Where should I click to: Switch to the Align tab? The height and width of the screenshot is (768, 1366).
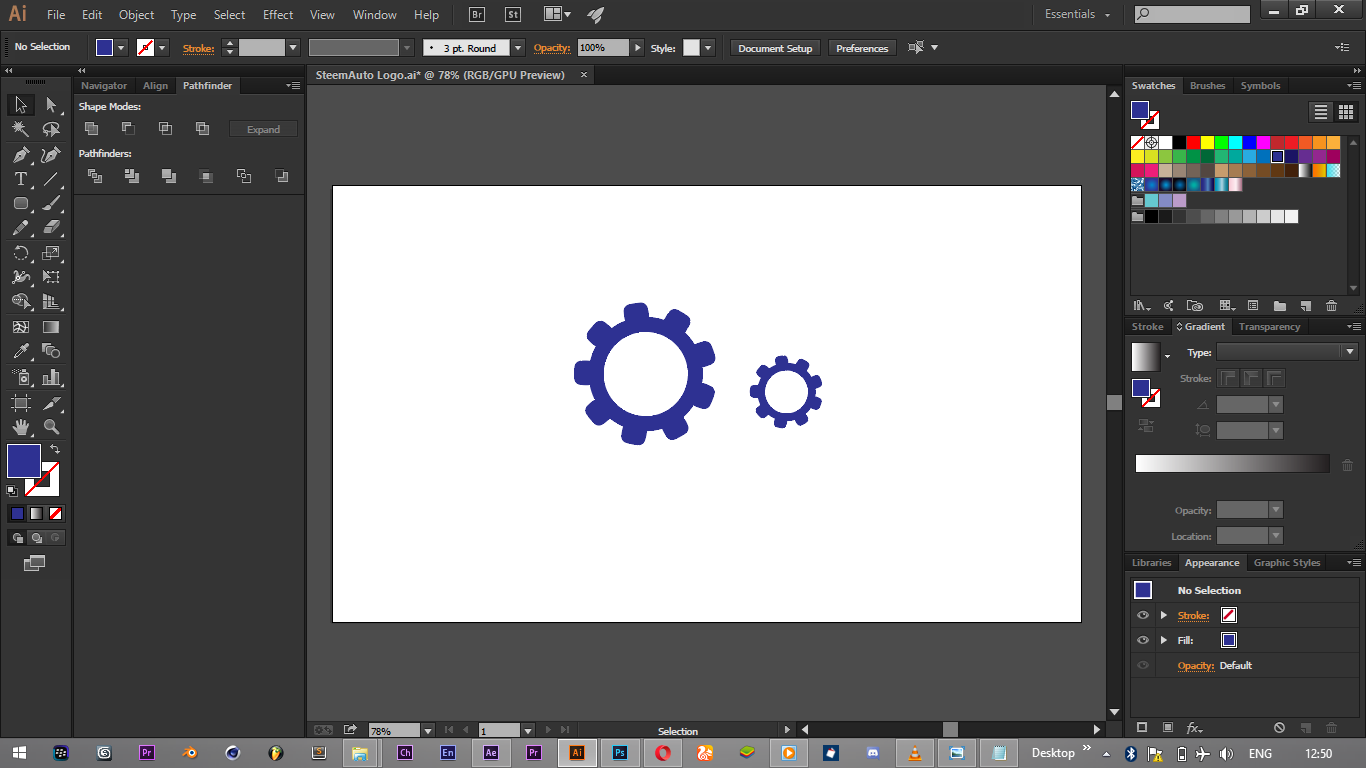coord(155,86)
